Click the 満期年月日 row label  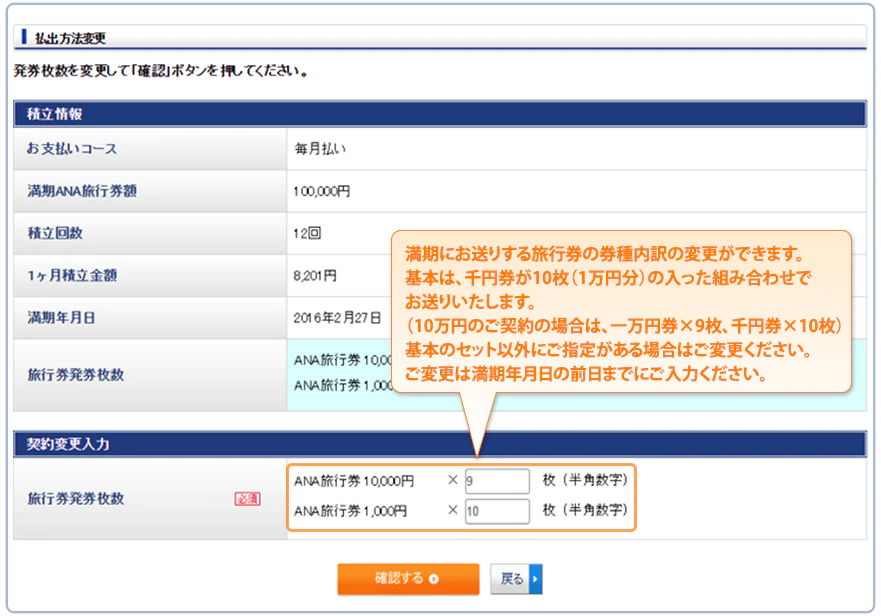[61, 318]
